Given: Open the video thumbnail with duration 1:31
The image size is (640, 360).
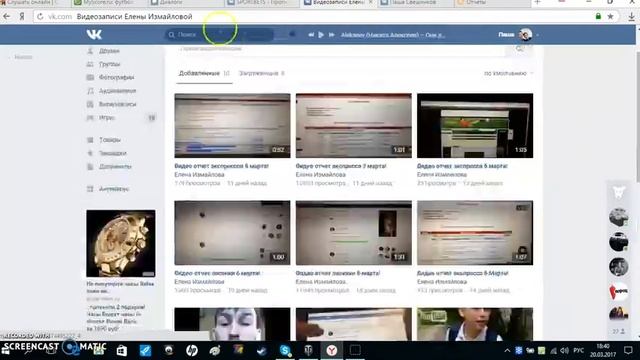Looking at the screenshot, I should (x=353, y=233).
